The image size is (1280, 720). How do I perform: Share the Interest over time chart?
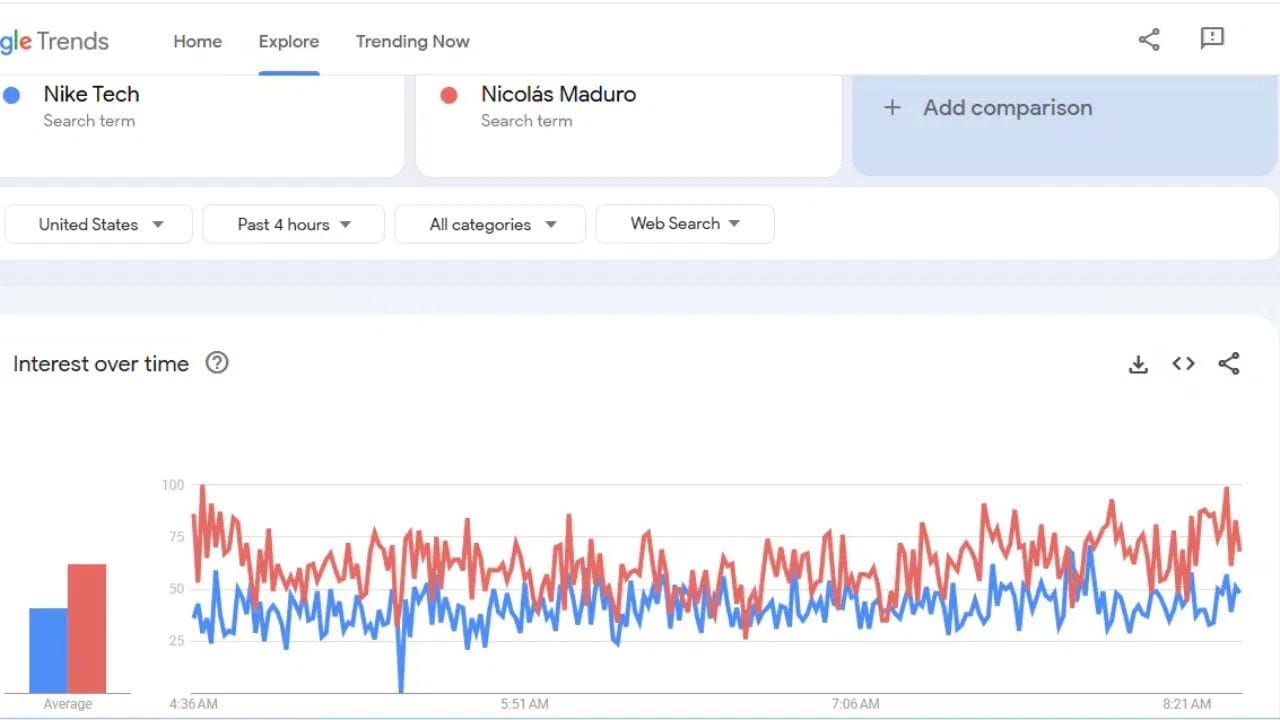tap(1229, 364)
